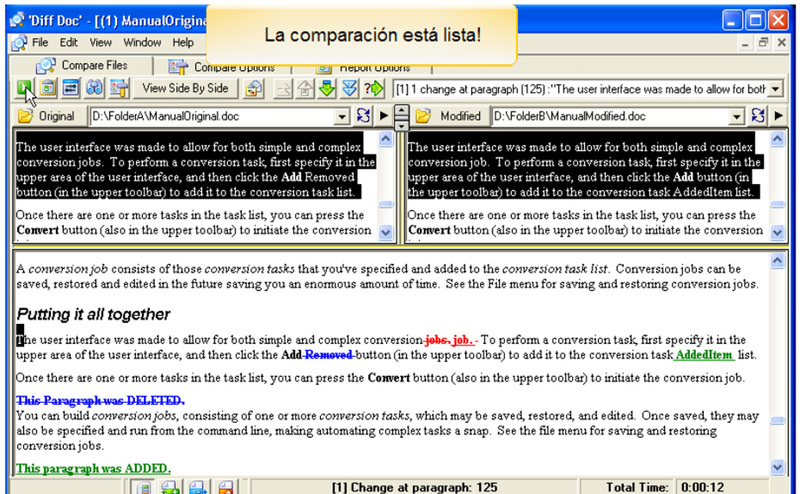Click the folder icon beside Modified label
Image resolution: width=800 pixels, height=494 pixels.
(x=423, y=116)
